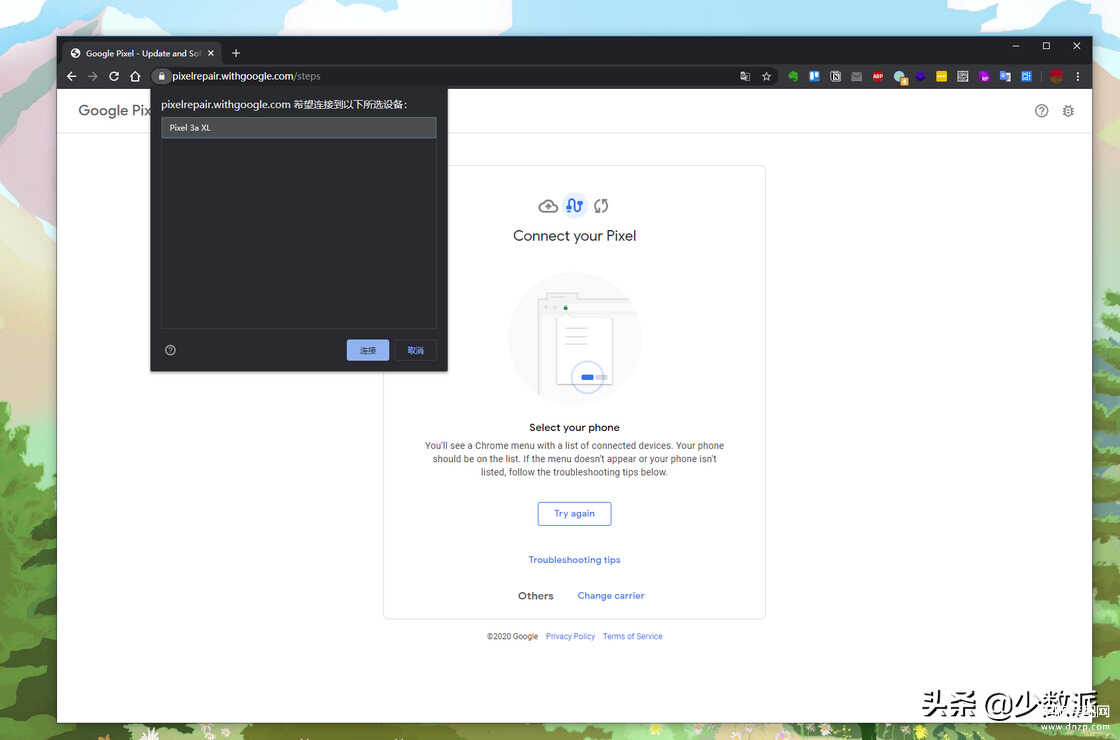Click the "Select your phone" text
Screen dimensions: 1120x740
[574, 428]
